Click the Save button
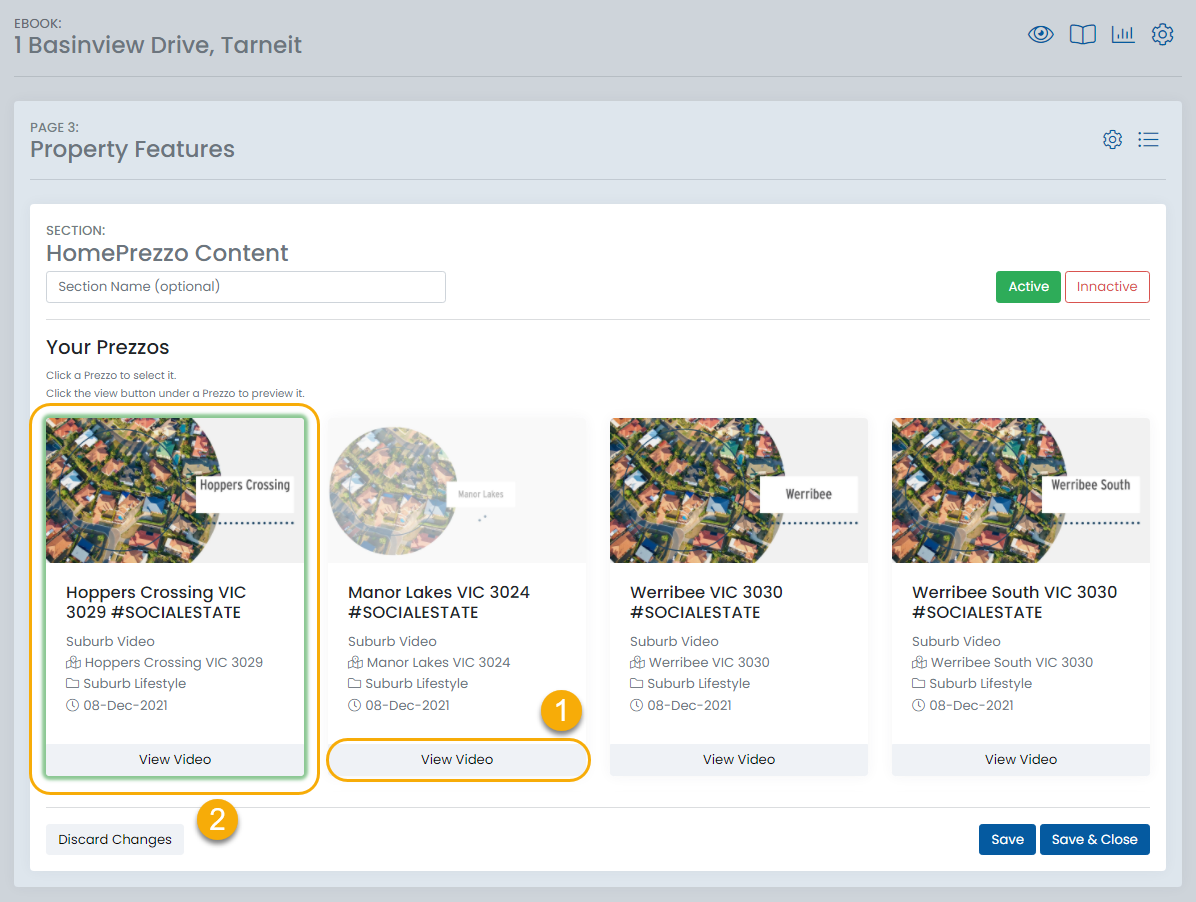Screen dimensions: 1196x902 click(1007, 840)
